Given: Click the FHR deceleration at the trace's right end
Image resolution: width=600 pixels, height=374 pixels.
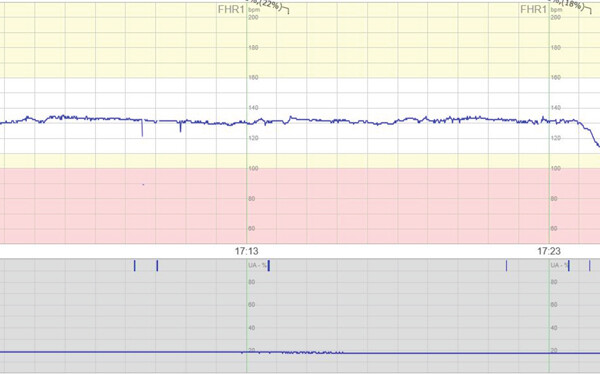Looking at the screenshot, I should coord(590,134).
